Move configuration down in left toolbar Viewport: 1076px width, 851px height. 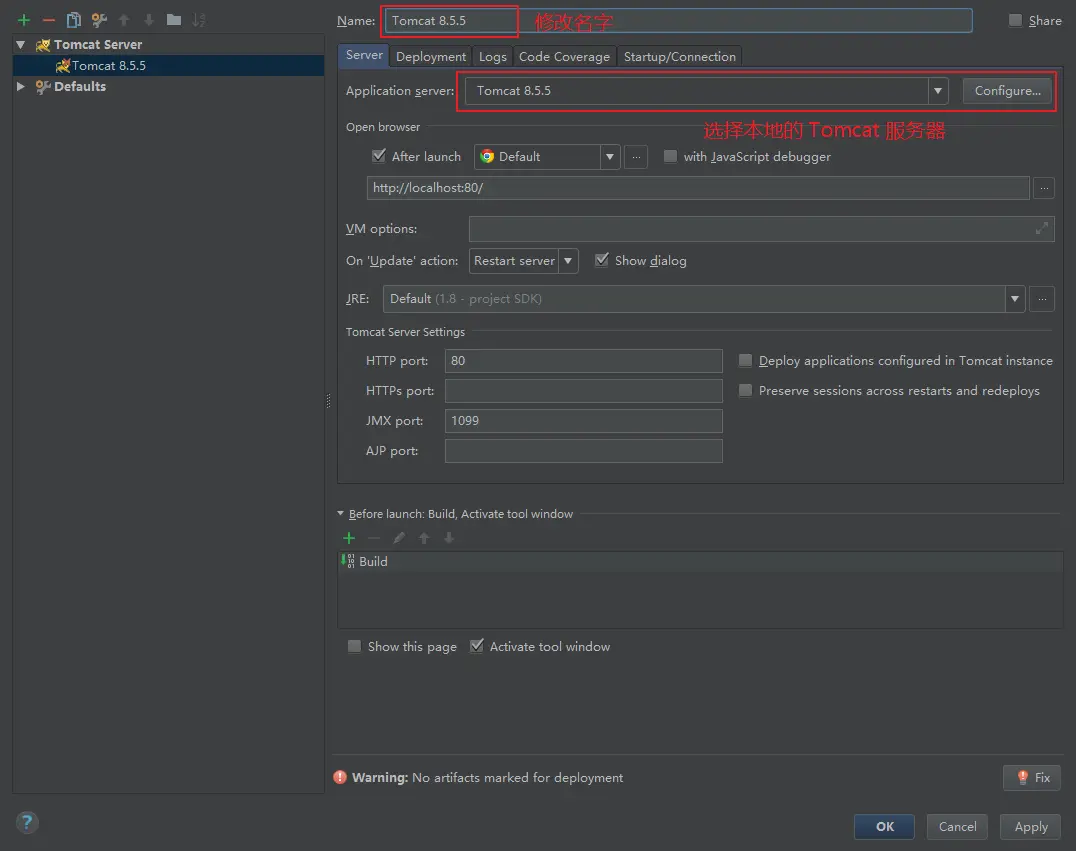[x=149, y=20]
